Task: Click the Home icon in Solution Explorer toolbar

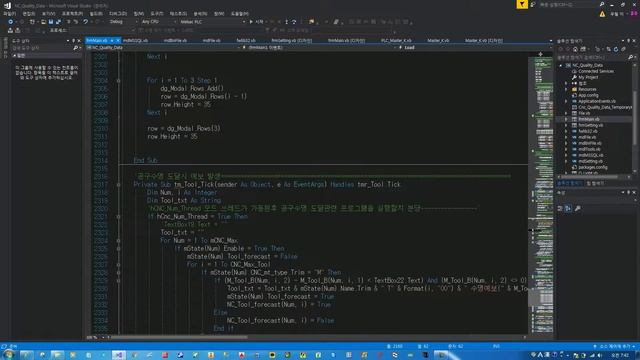Action: coord(575,49)
